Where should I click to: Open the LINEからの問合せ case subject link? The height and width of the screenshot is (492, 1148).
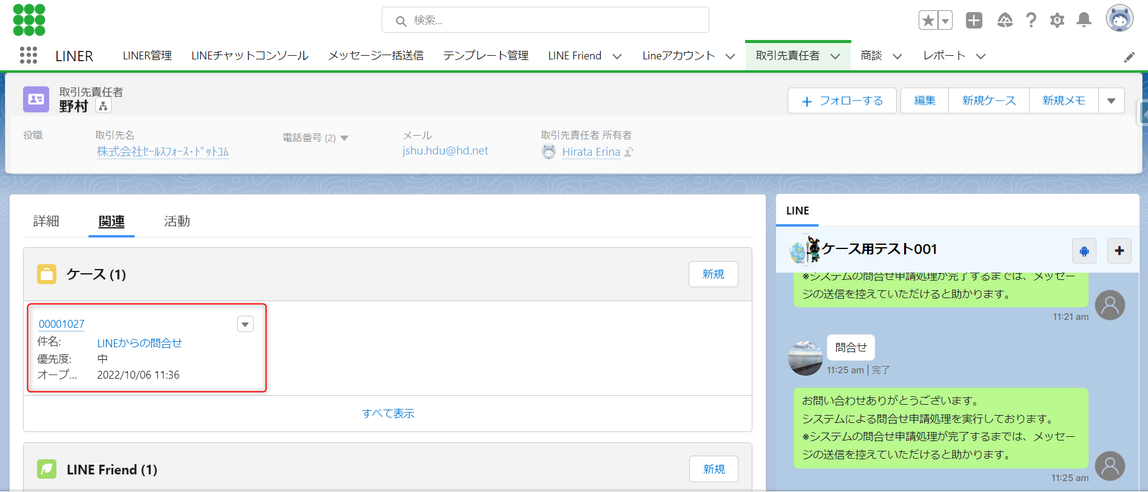coord(140,342)
